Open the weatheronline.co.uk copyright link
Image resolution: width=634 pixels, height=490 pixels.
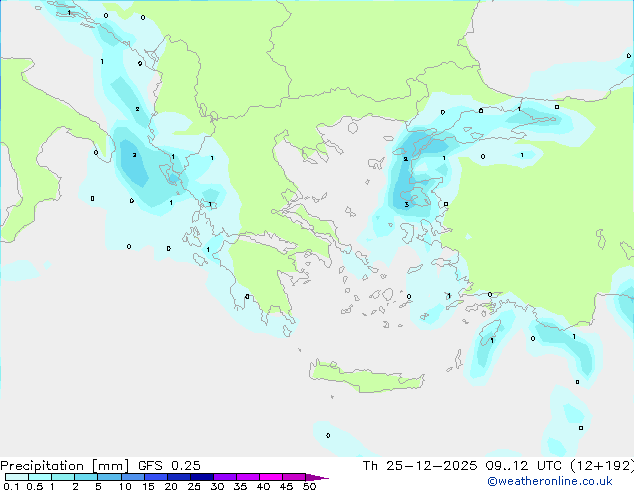[x=550, y=481]
